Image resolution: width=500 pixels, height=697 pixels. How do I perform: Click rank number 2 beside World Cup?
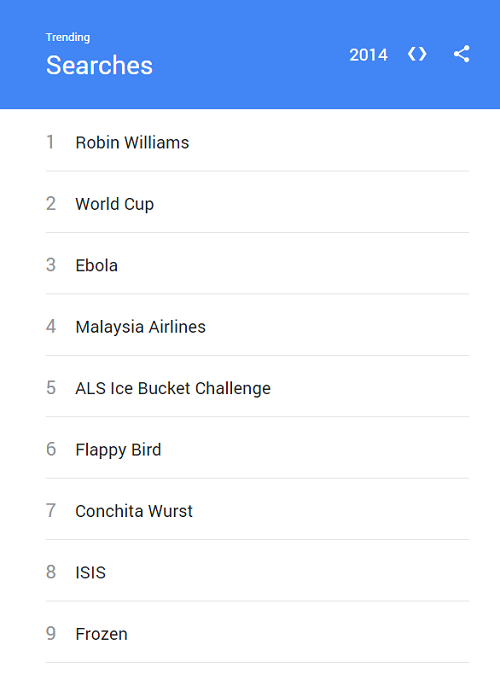click(51, 204)
